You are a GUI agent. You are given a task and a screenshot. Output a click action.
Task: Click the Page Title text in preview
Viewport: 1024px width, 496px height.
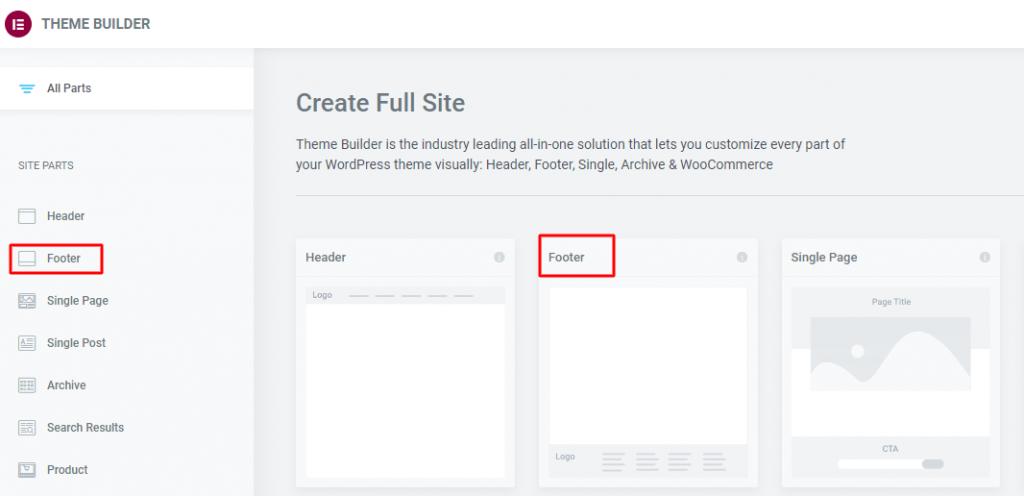891,302
